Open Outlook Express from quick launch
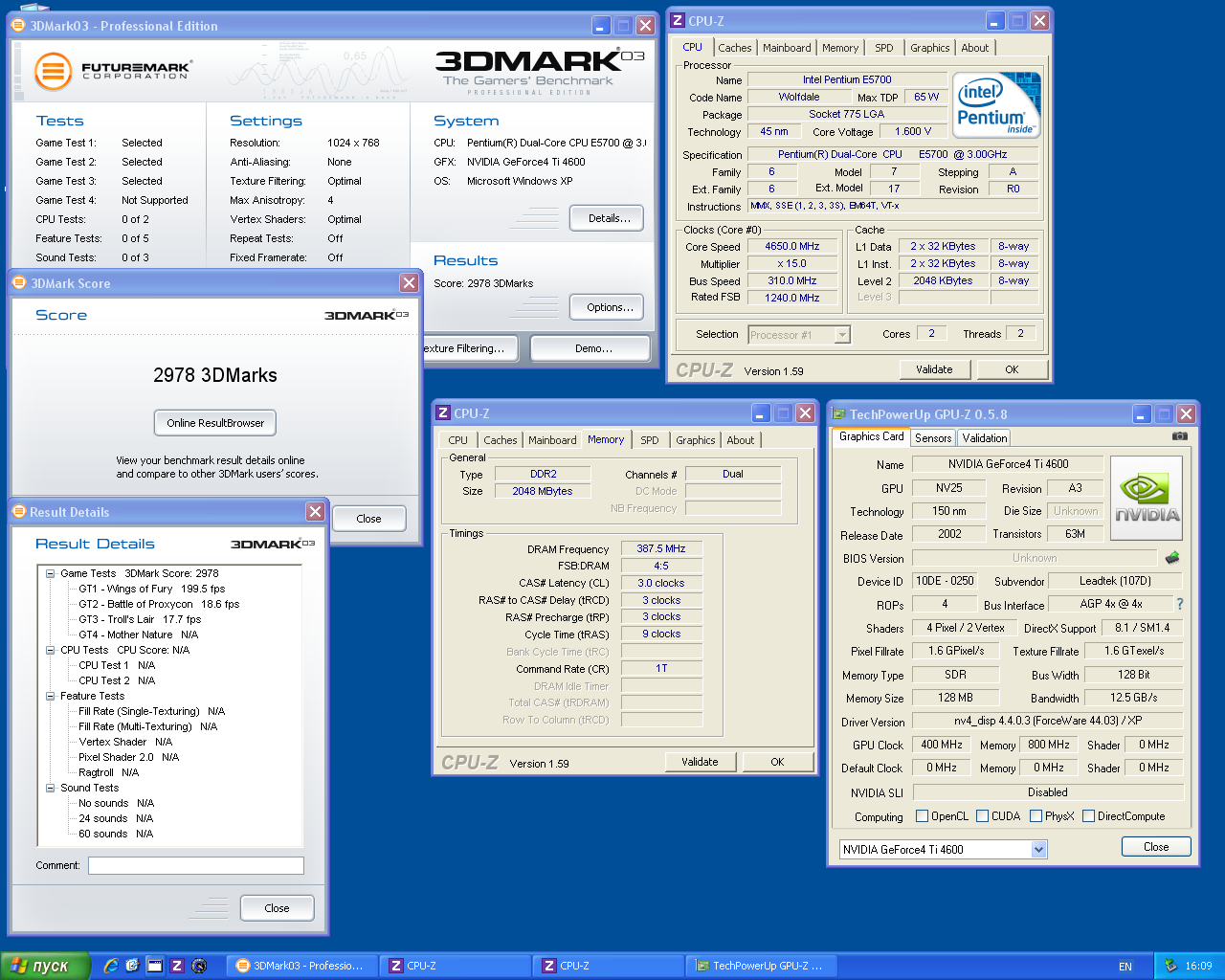The image size is (1225, 980). (x=132, y=966)
